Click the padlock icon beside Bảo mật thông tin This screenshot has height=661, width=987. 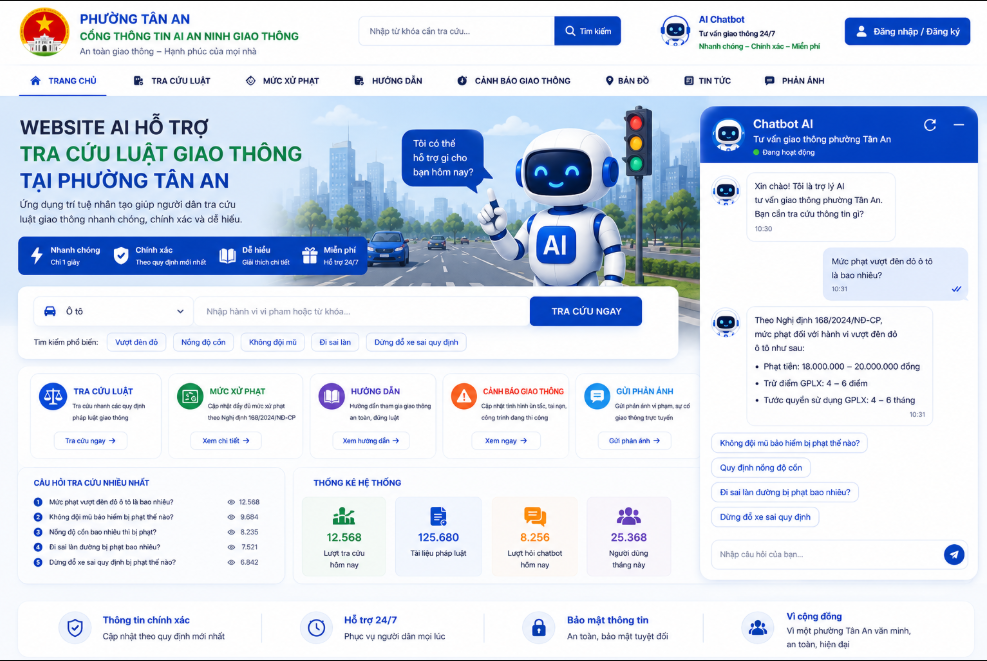click(539, 628)
